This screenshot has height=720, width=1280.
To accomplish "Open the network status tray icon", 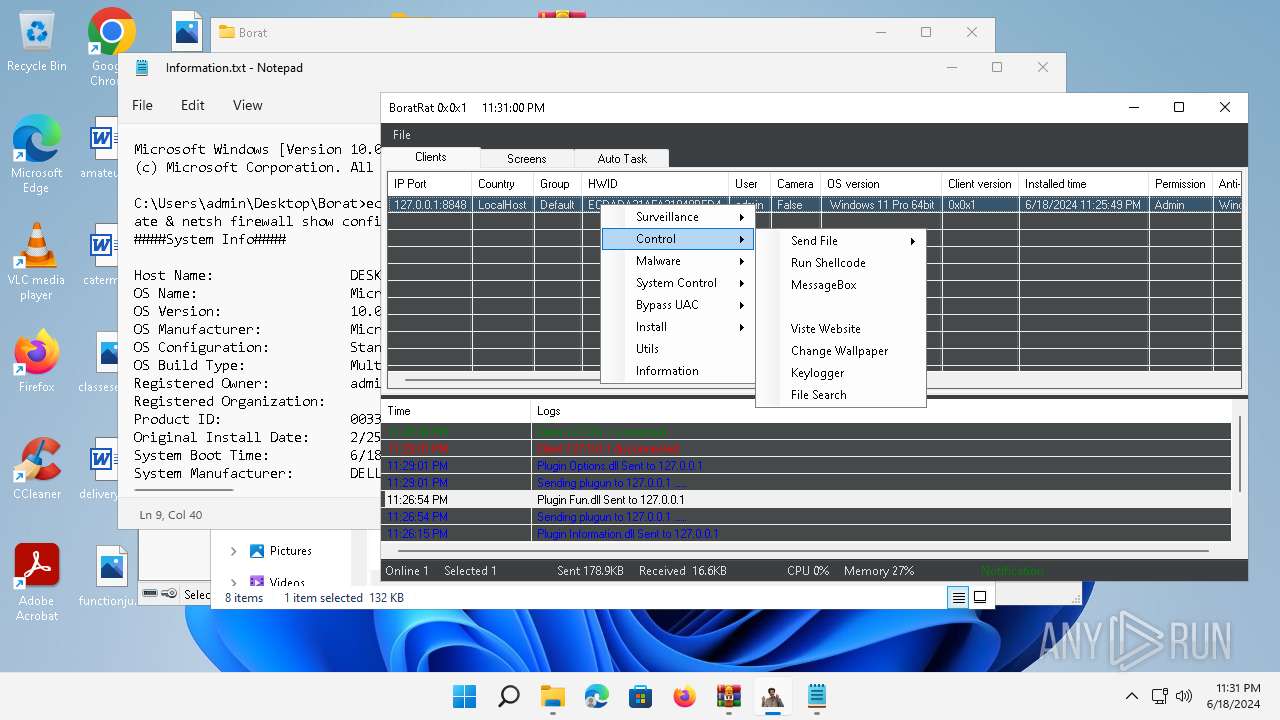I will coord(1160,696).
